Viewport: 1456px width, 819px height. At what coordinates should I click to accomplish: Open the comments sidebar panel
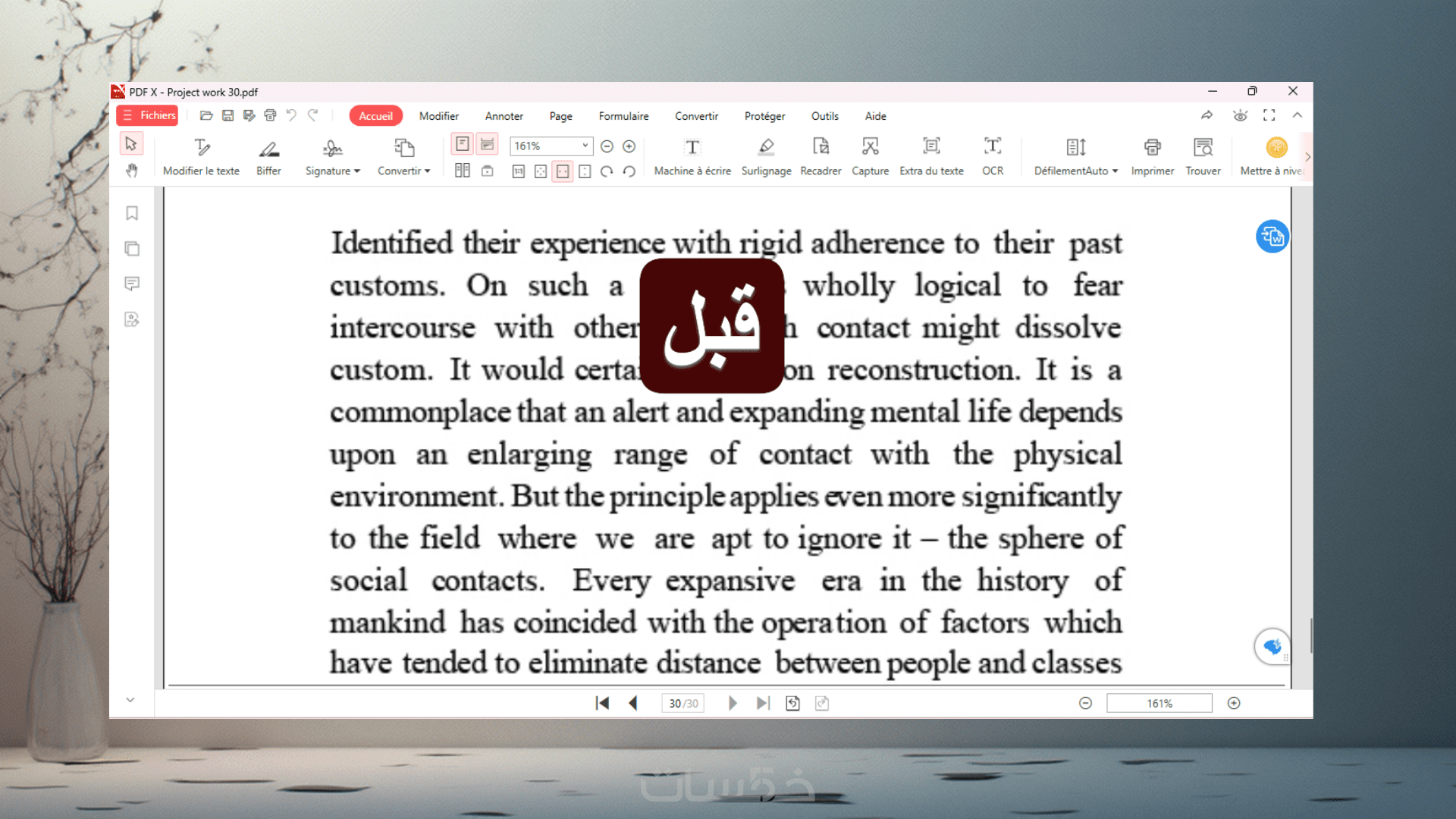[132, 284]
